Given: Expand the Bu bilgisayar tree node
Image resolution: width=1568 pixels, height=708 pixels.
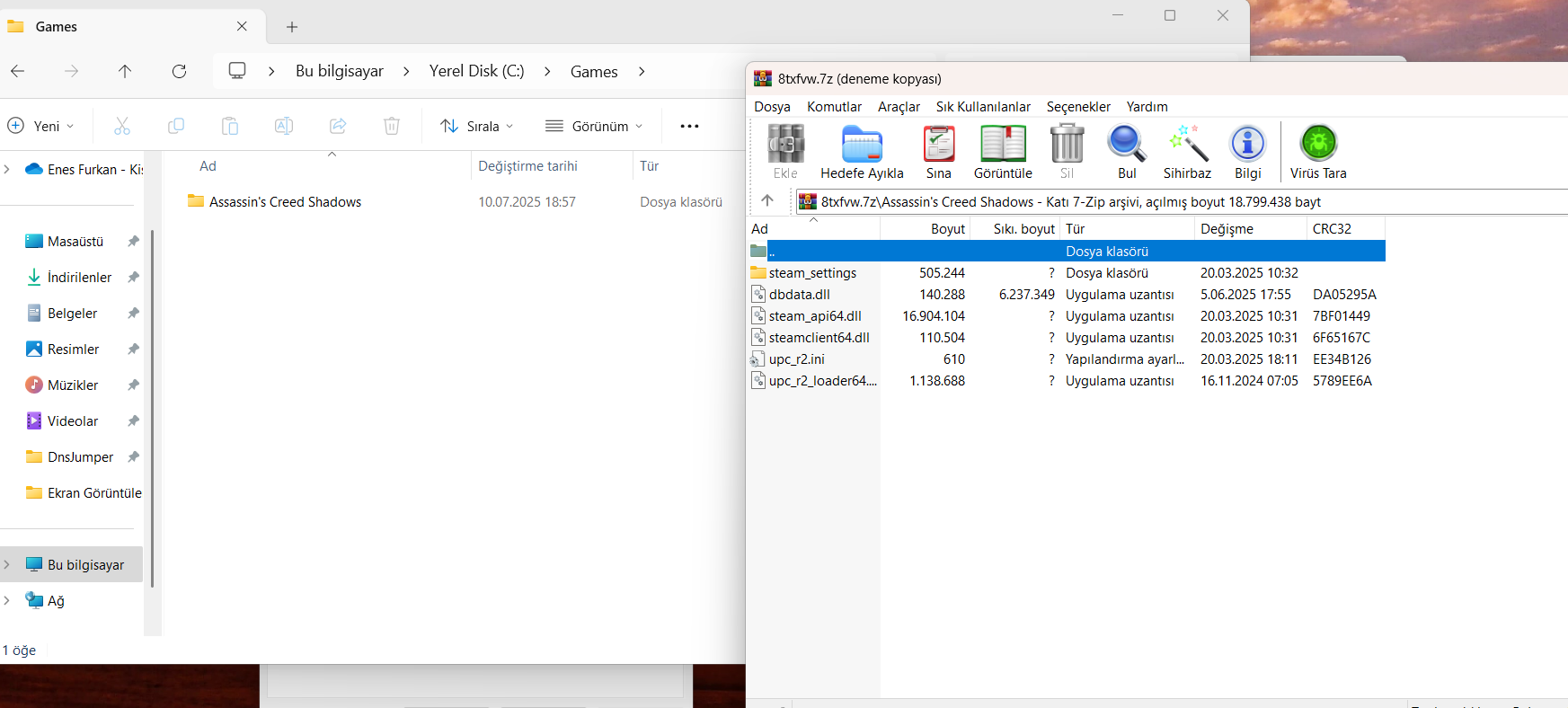Looking at the screenshot, I should (7, 564).
